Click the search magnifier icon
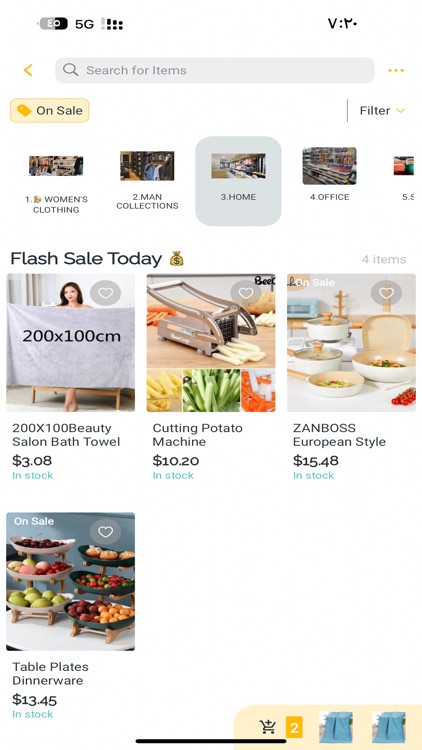 tap(70, 70)
